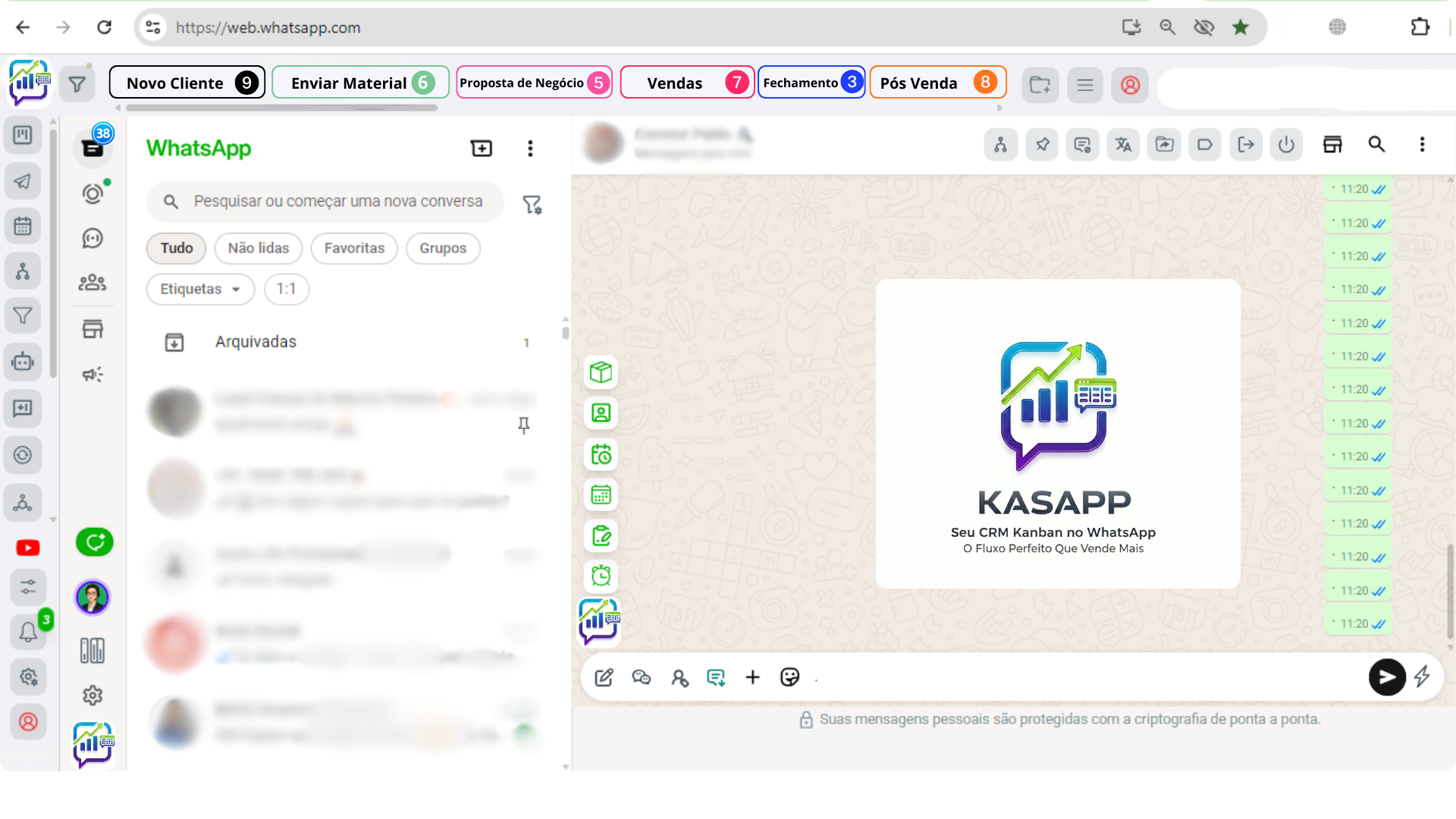
Task: Click the robot chatbot icon in sidebar
Action: point(23,362)
